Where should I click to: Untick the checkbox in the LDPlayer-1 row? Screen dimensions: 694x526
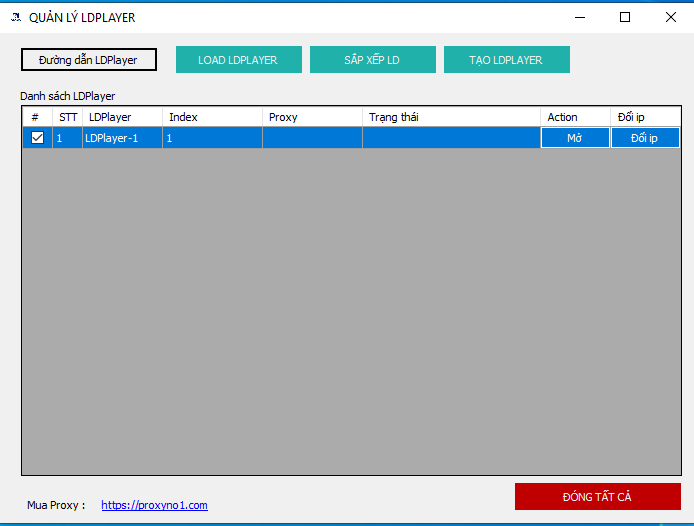pyautogui.click(x=38, y=138)
